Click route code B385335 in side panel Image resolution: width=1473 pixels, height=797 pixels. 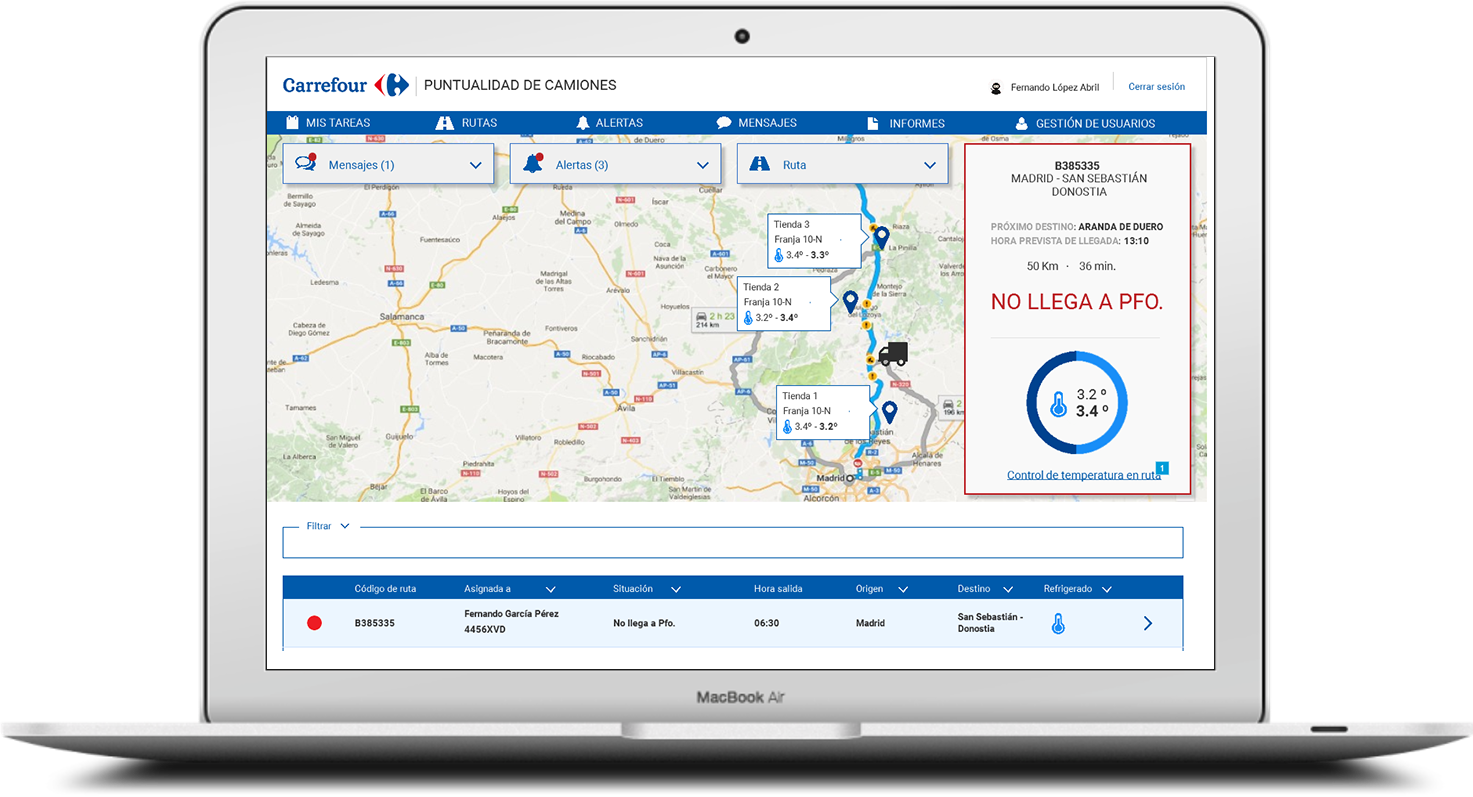coord(1077,166)
